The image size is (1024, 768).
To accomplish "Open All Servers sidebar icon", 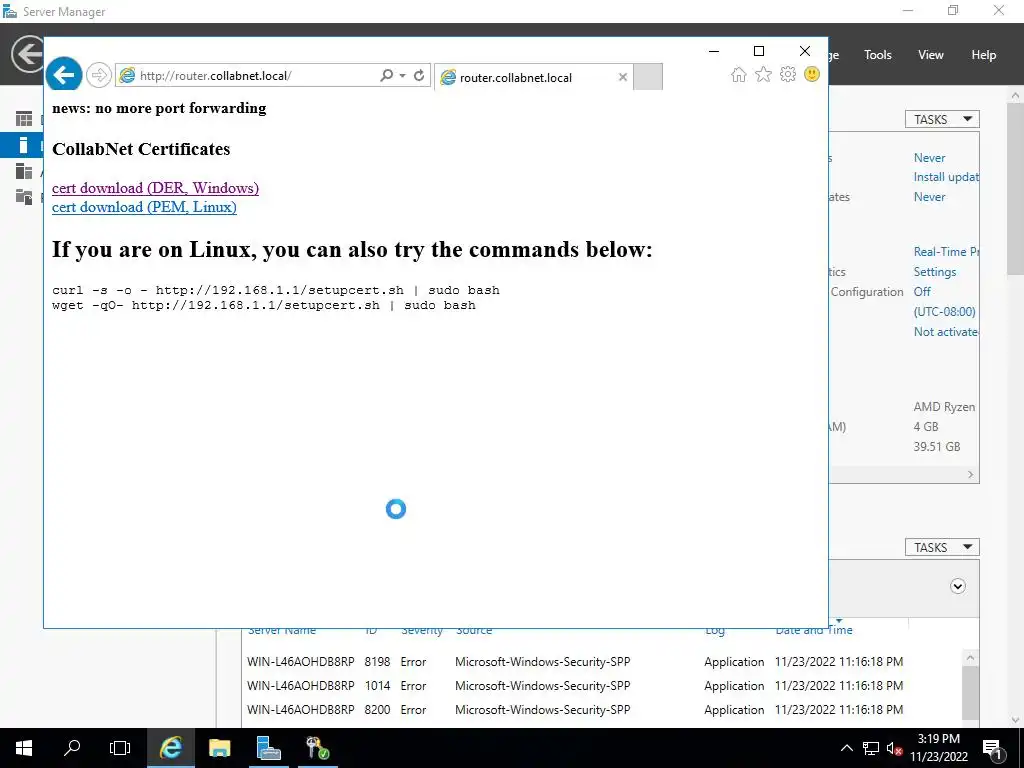I will tap(24, 171).
